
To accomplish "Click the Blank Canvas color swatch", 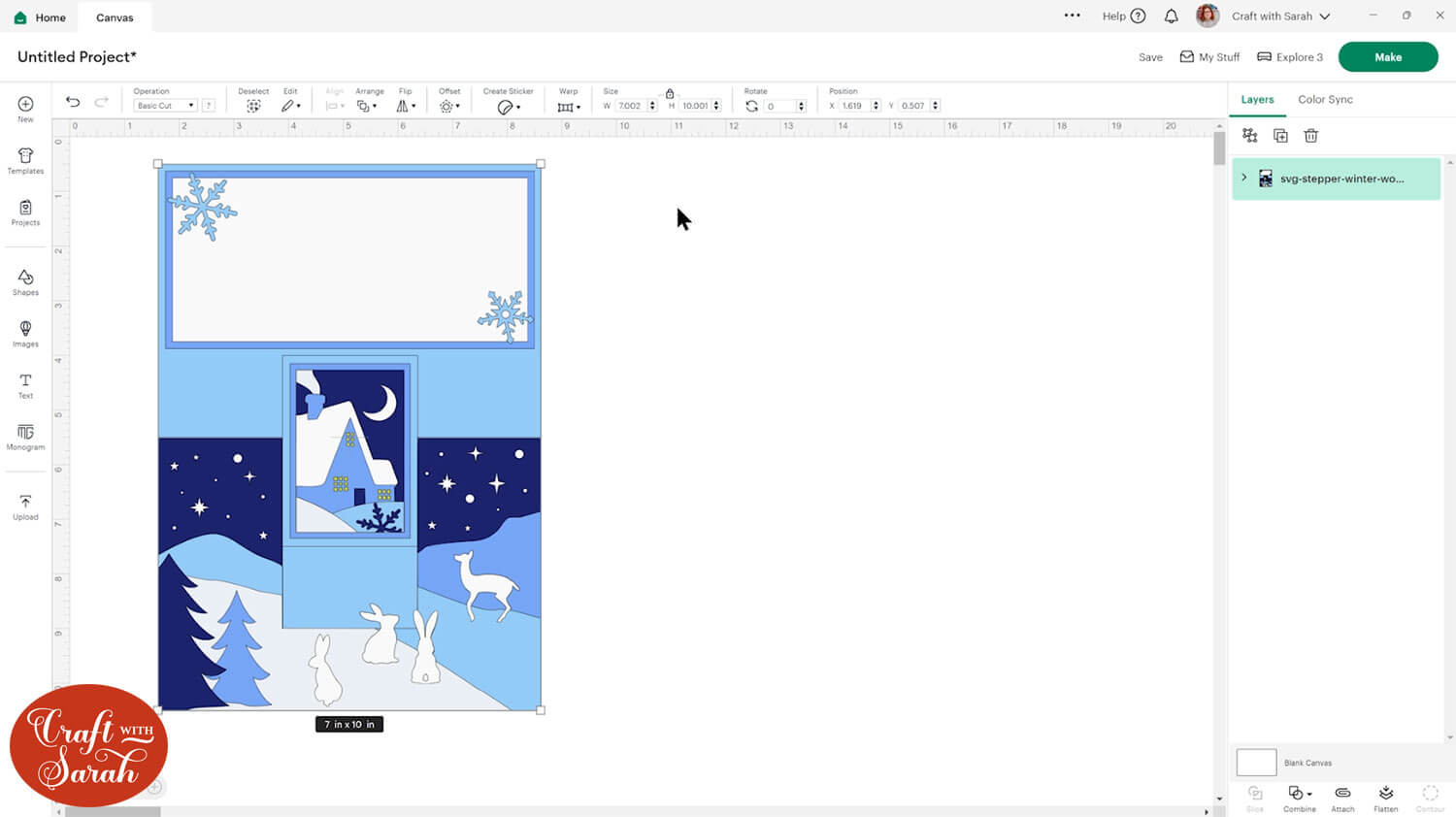I will click(1256, 763).
